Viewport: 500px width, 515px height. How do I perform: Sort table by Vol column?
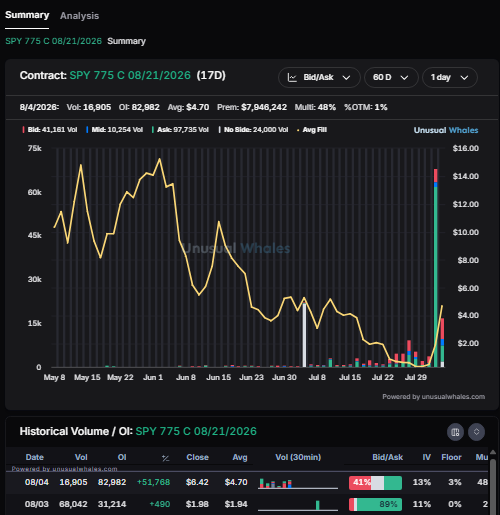(81, 457)
